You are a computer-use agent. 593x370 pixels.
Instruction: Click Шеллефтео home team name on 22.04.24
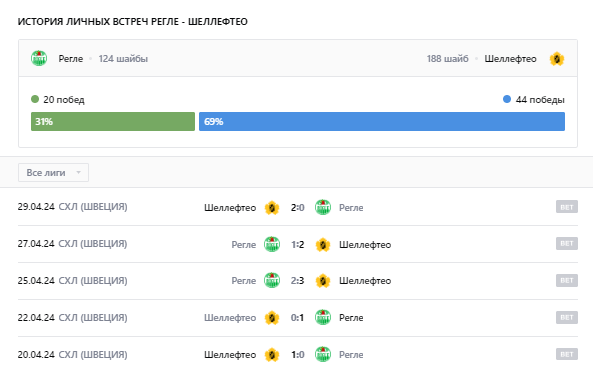[x=230, y=318]
